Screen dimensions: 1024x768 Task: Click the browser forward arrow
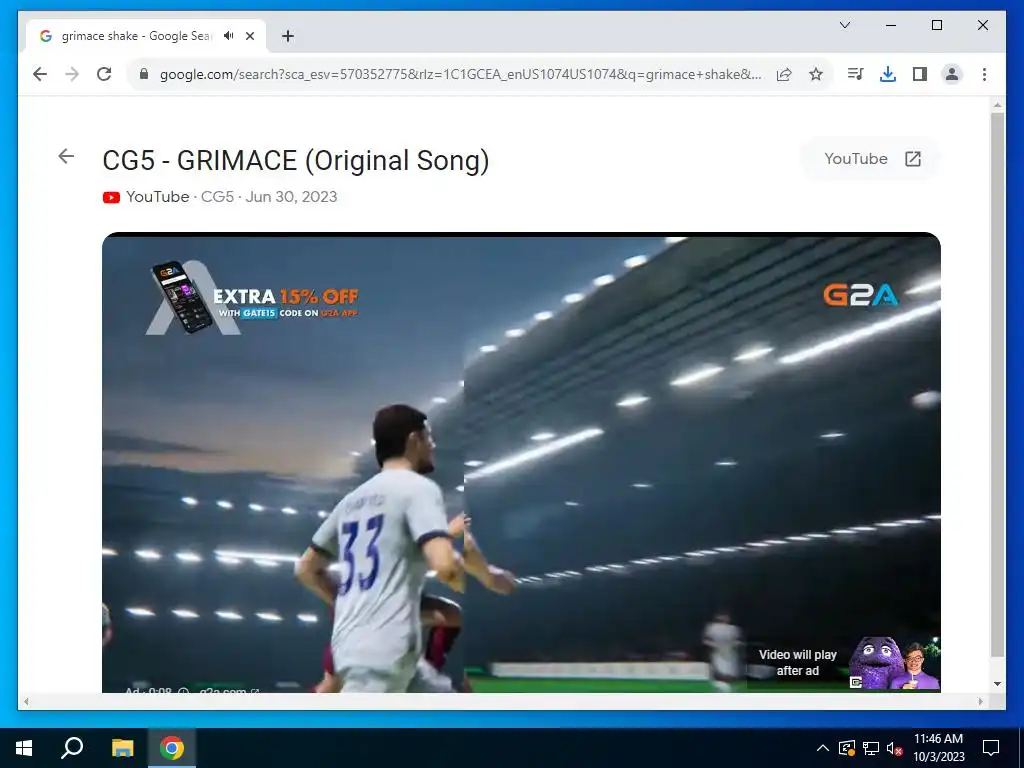[72, 74]
